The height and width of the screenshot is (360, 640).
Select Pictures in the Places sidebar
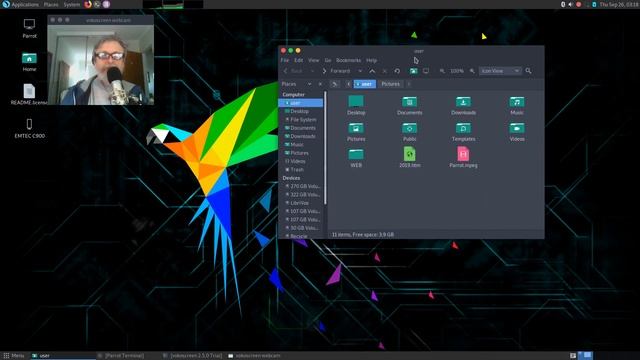301,153
